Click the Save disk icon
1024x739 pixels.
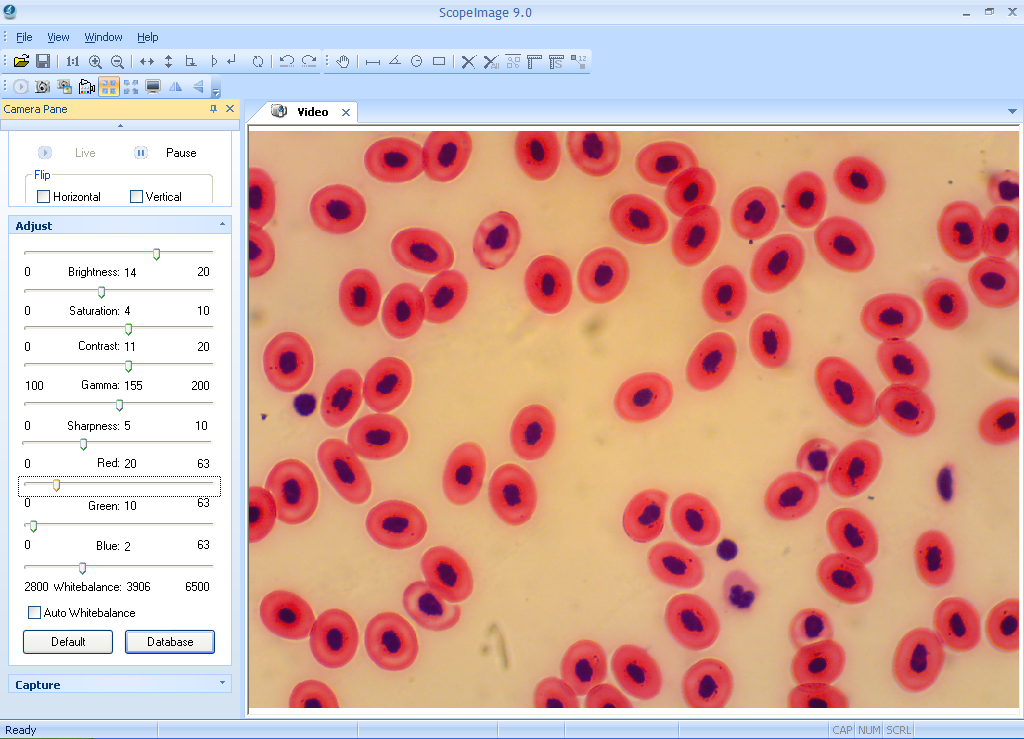(x=43, y=61)
